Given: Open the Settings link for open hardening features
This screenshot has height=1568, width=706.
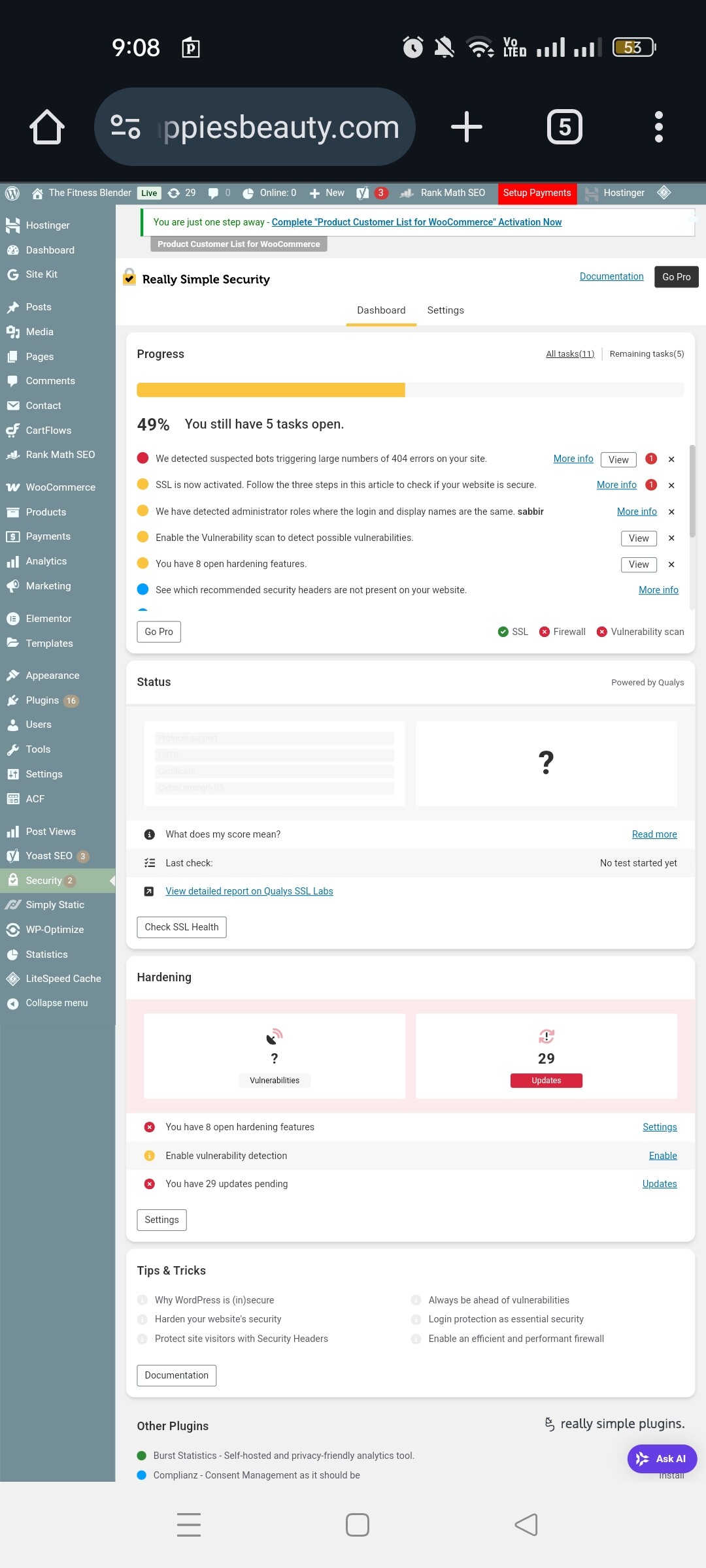Looking at the screenshot, I should (x=660, y=1127).
